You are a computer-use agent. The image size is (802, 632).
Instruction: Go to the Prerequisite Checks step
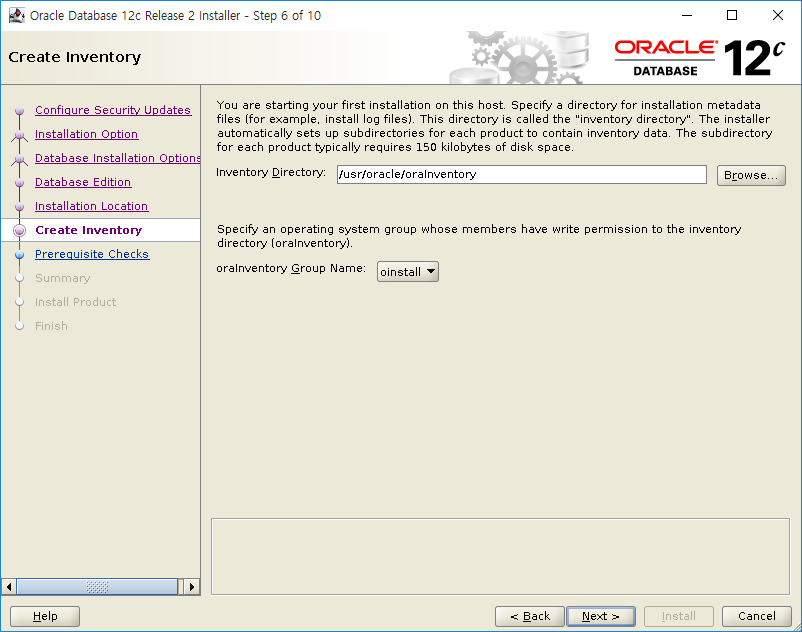pos(92,254)
